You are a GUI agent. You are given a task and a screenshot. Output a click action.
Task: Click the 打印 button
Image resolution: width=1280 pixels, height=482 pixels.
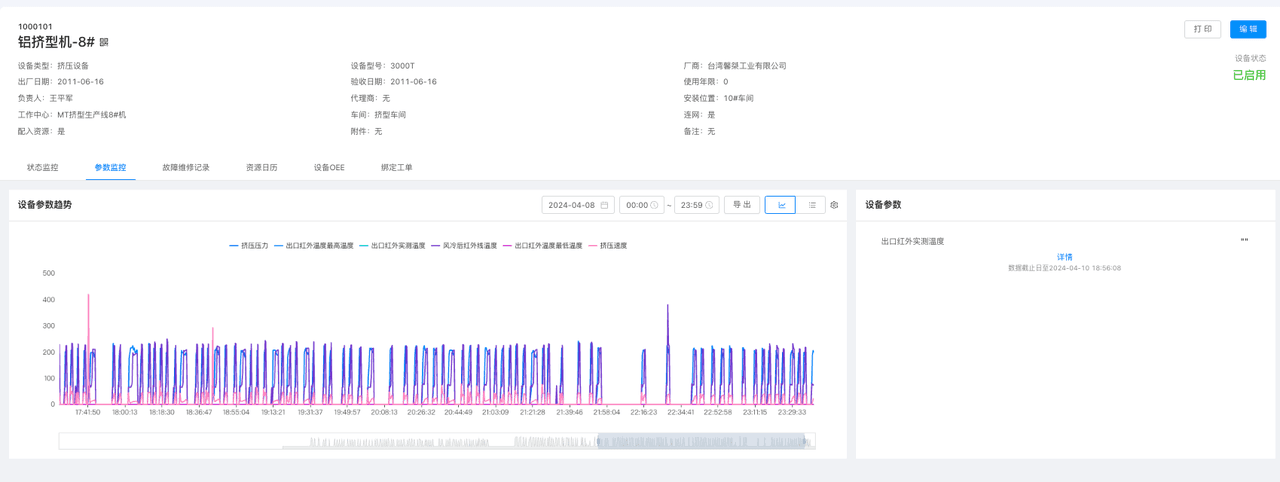point(1202,29)
